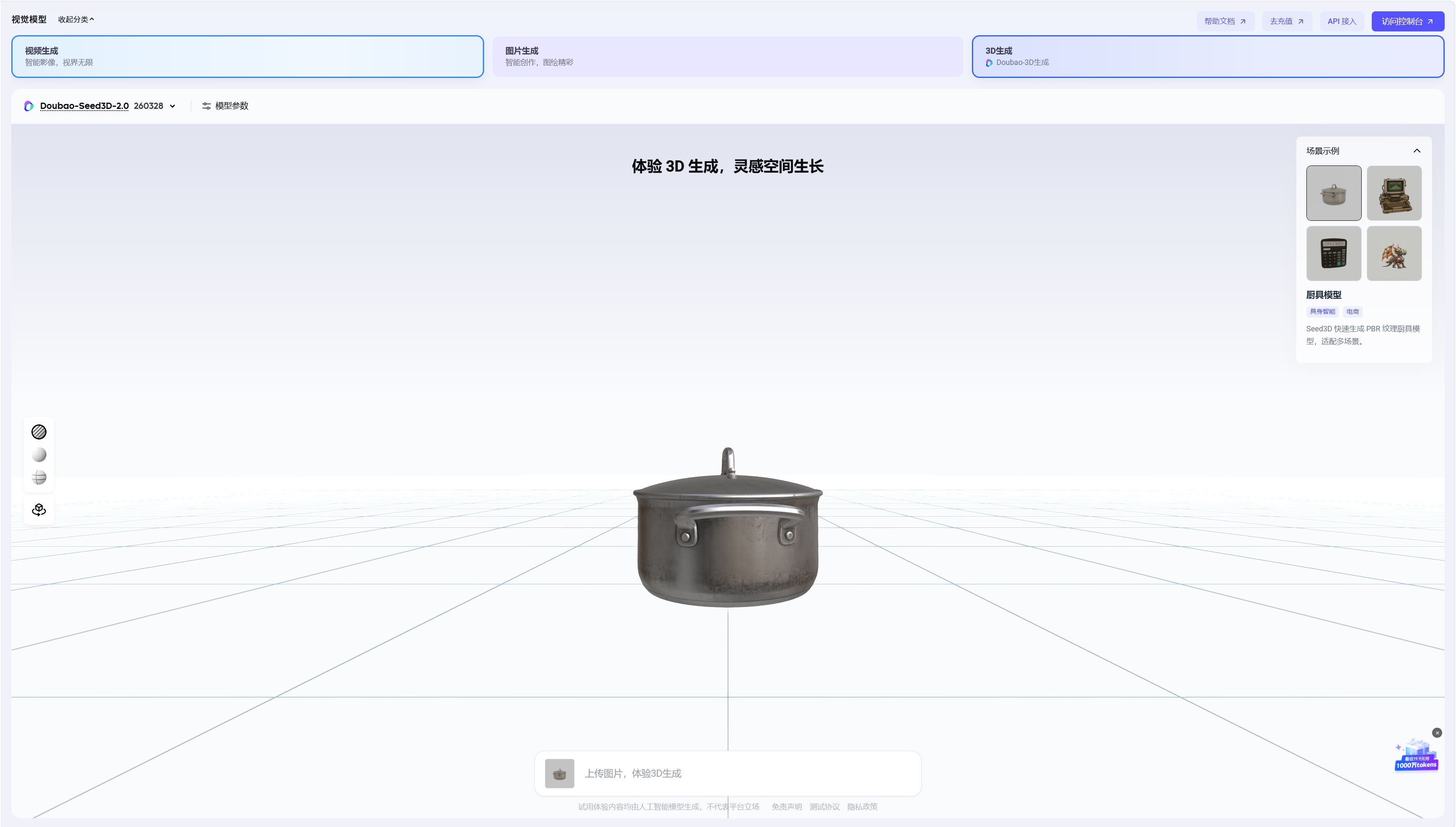Close the 1000万tokens promo badge
This screenshot has height=827, width=1456.
(1437, 733)
